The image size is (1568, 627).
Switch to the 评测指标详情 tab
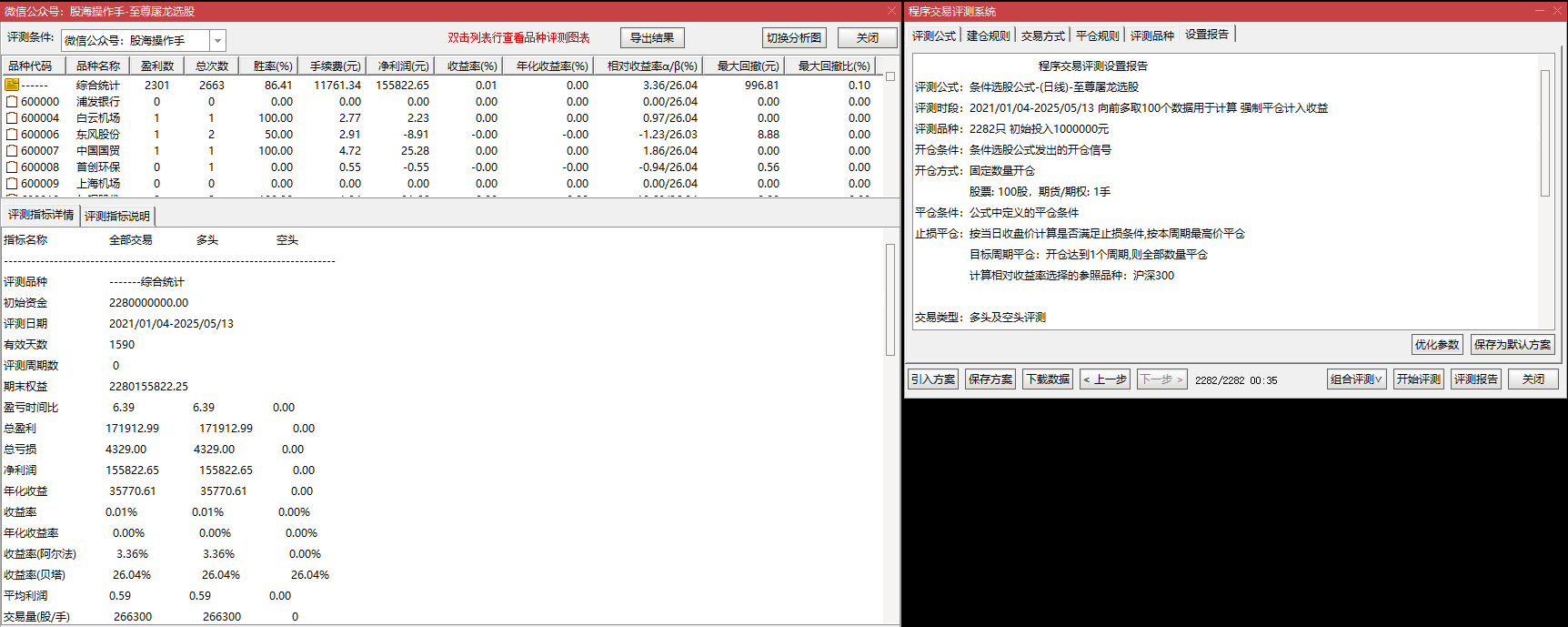pyautogui.click(x=41, y=215)
